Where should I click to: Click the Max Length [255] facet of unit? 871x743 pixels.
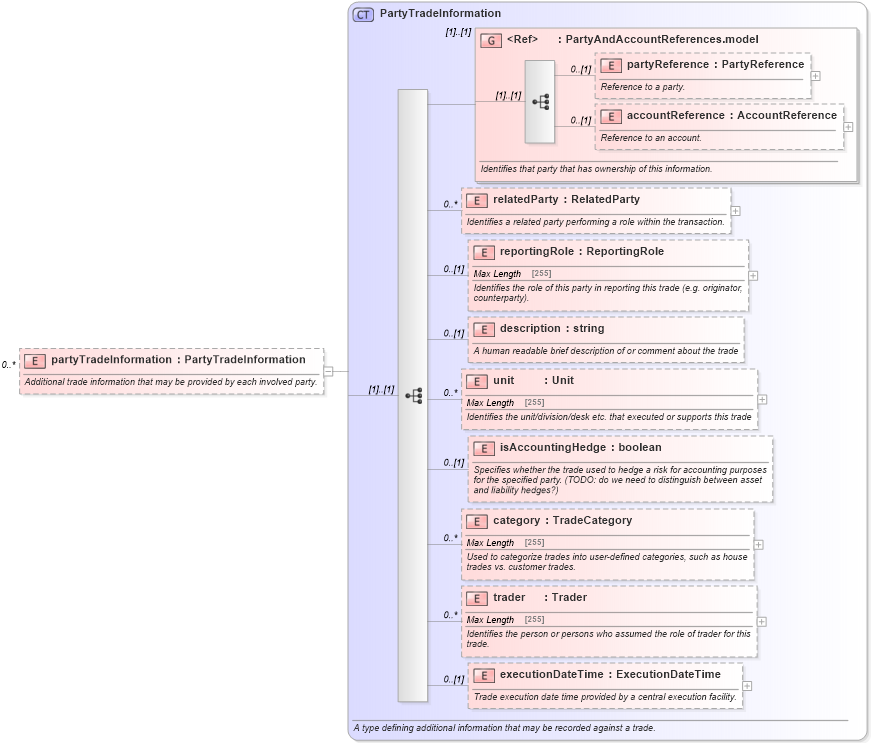coord(505,403)
